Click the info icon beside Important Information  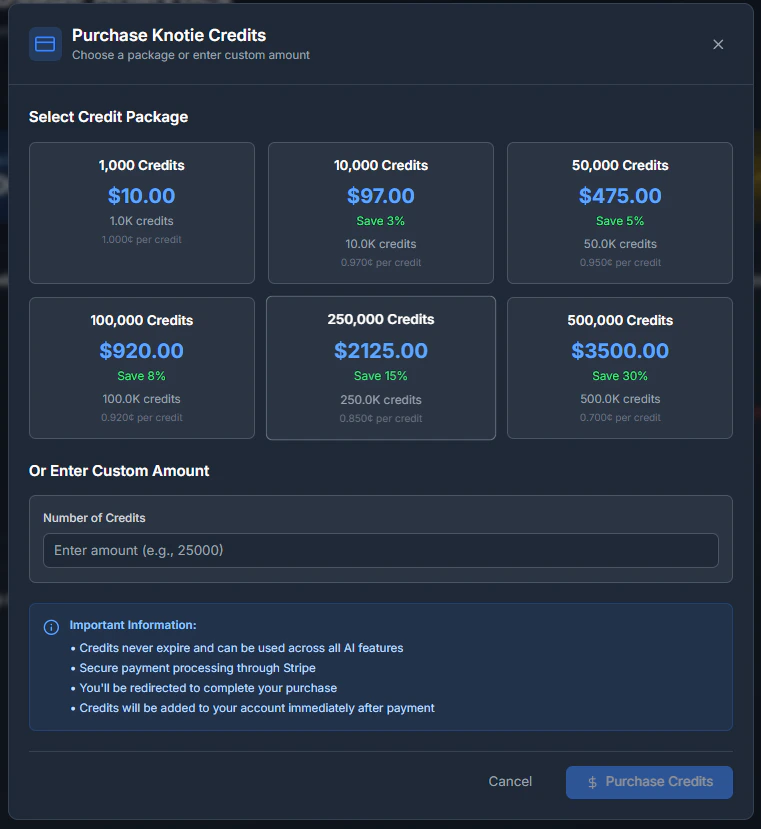[51, 627]
